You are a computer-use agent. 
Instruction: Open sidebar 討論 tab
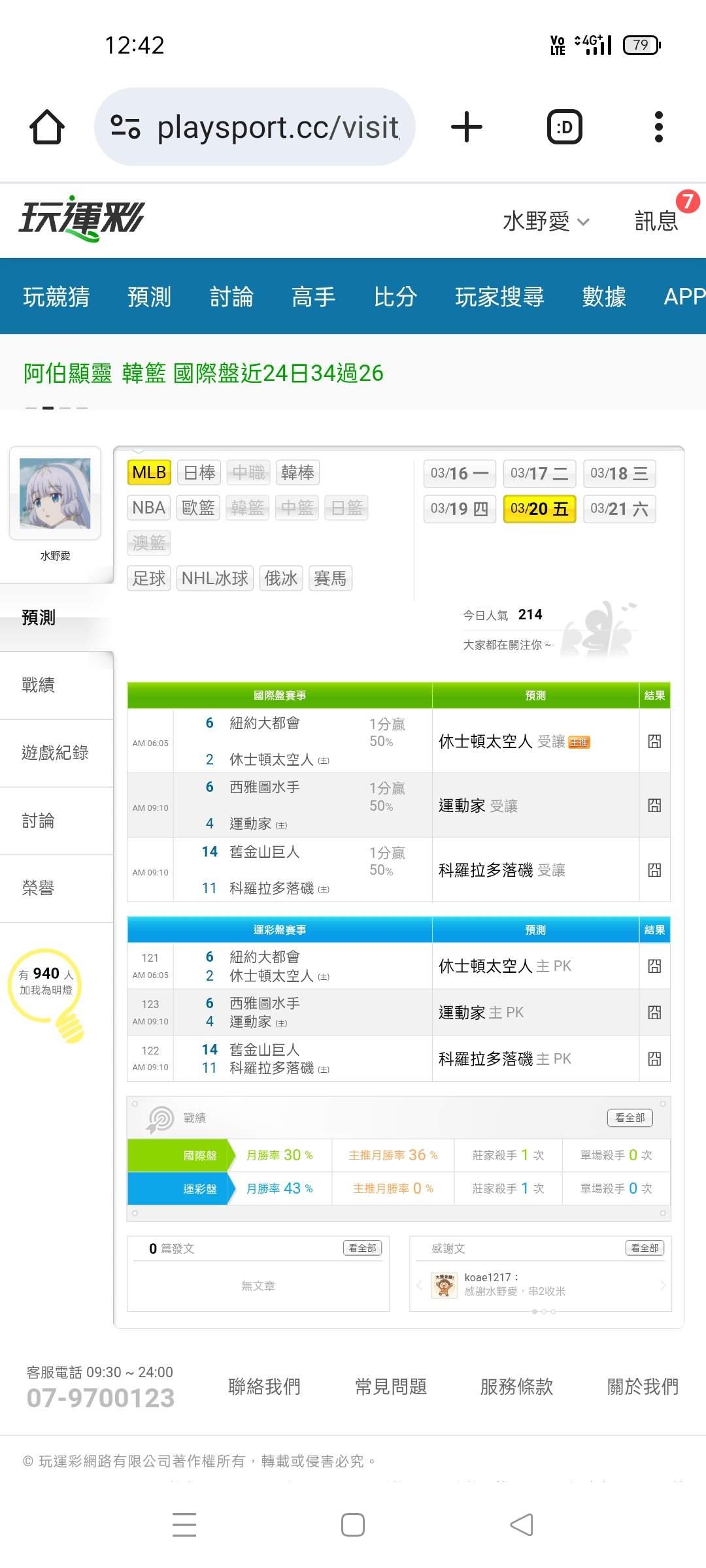click(56, 821)
